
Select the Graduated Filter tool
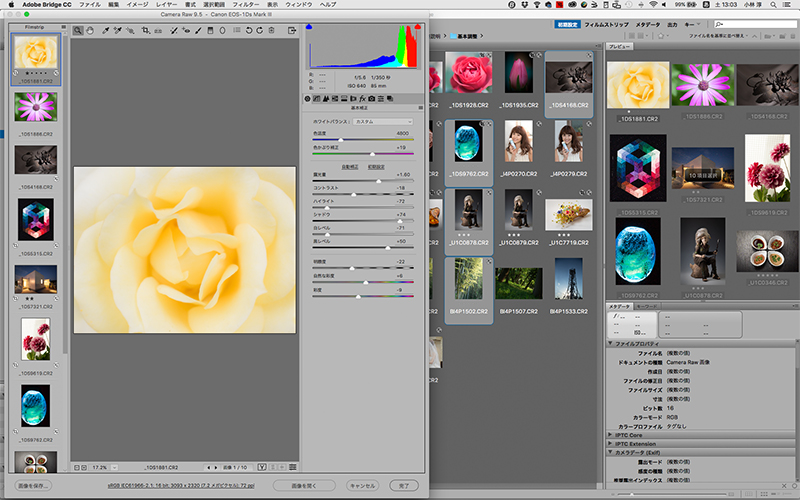click(210, 31)
